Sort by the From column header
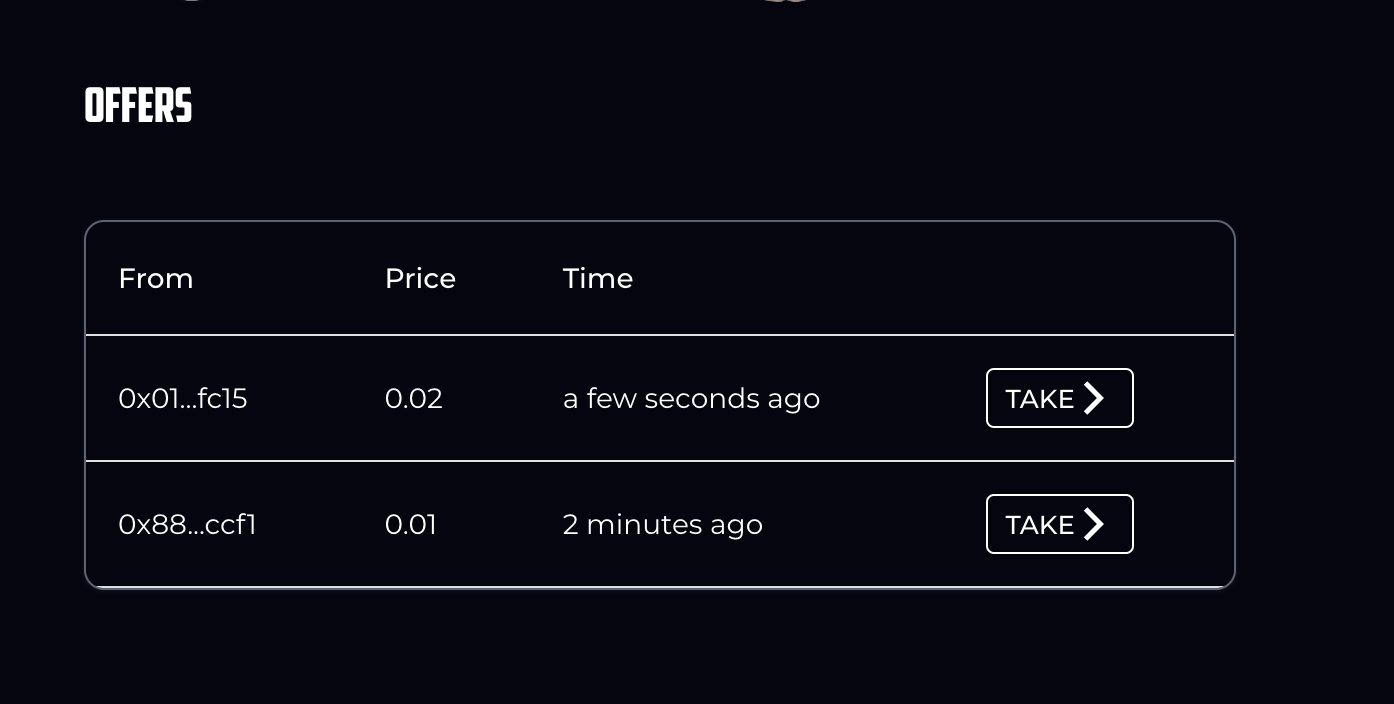The image size is (1394, 704). point(155,278)
